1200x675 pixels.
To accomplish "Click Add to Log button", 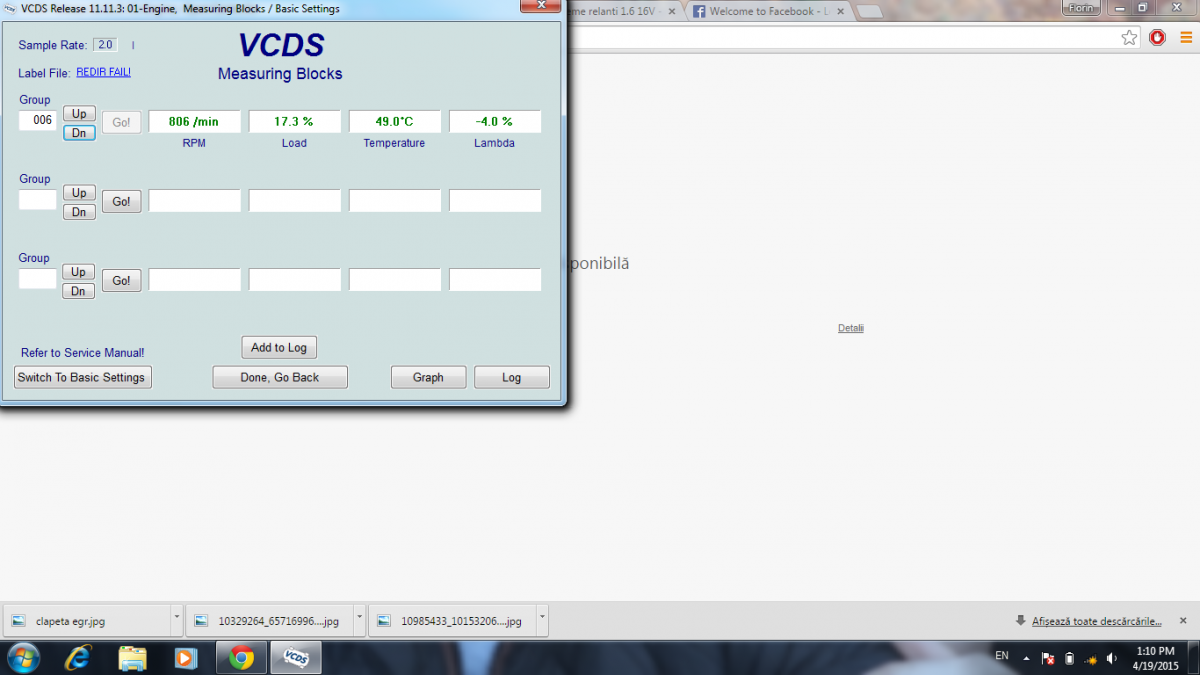I will point(279,348).
